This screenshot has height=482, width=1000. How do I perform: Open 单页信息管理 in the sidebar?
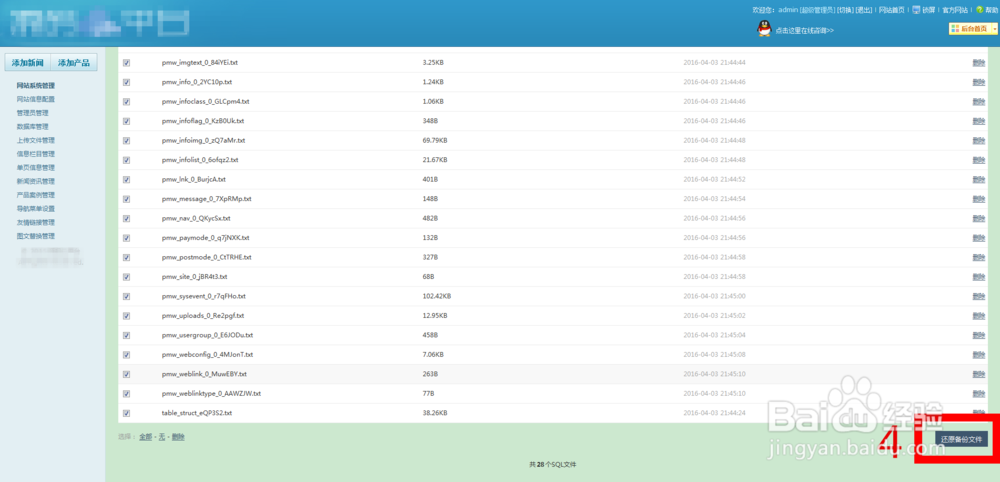click(36, 168)
